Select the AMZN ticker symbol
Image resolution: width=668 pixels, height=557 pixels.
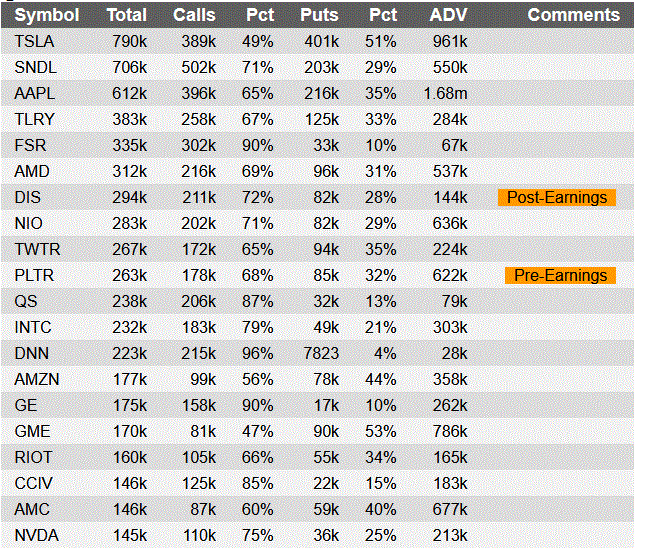pos(37,379)
